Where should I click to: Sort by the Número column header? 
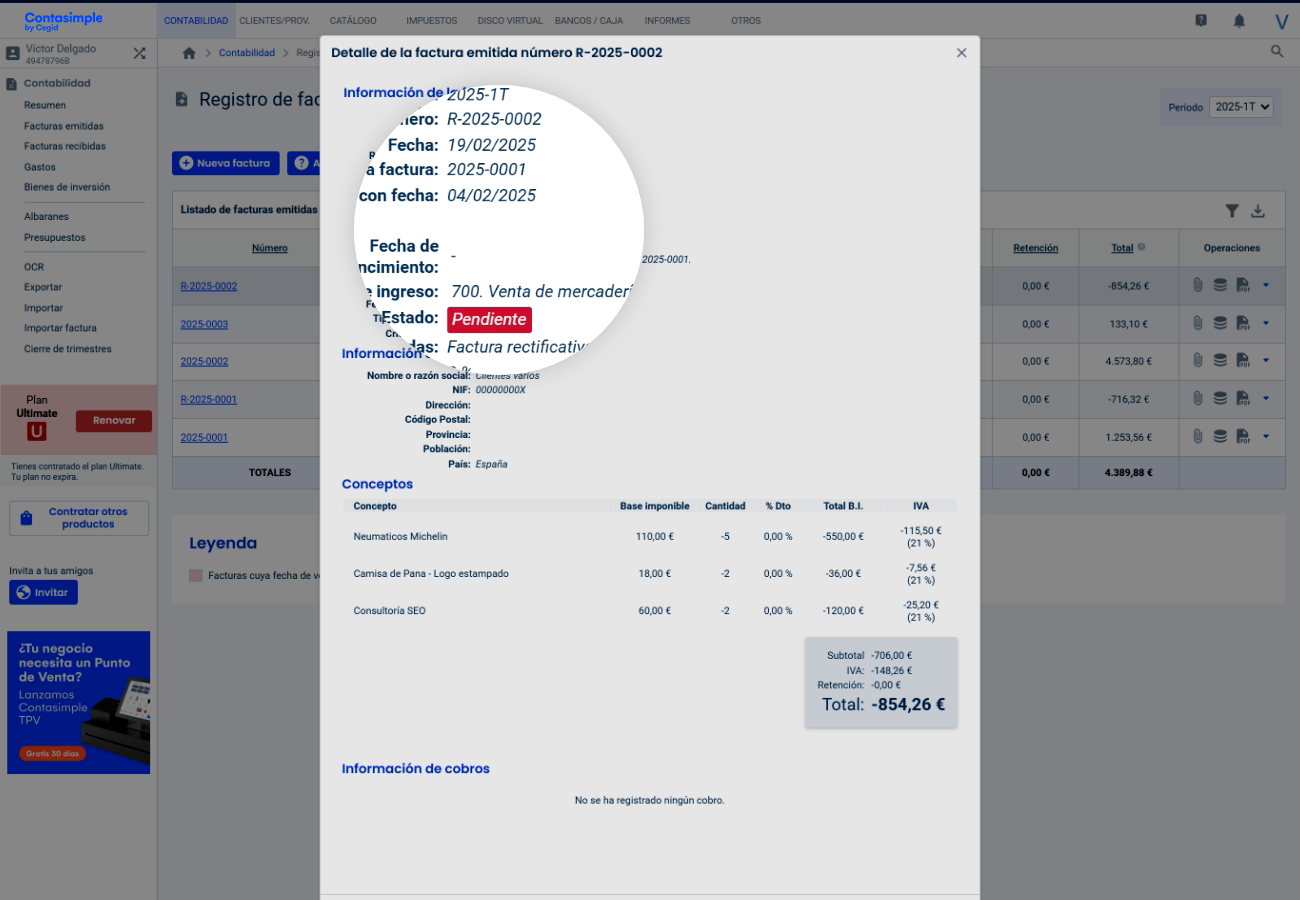270,248
